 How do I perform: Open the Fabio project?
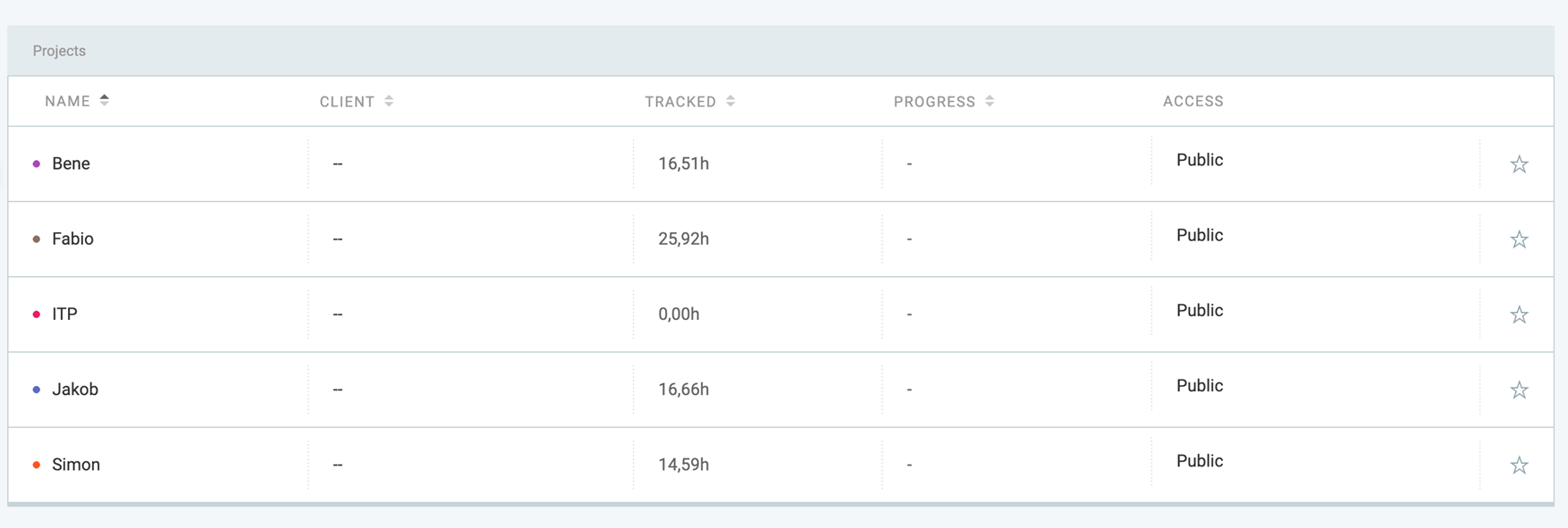point(72,239)
